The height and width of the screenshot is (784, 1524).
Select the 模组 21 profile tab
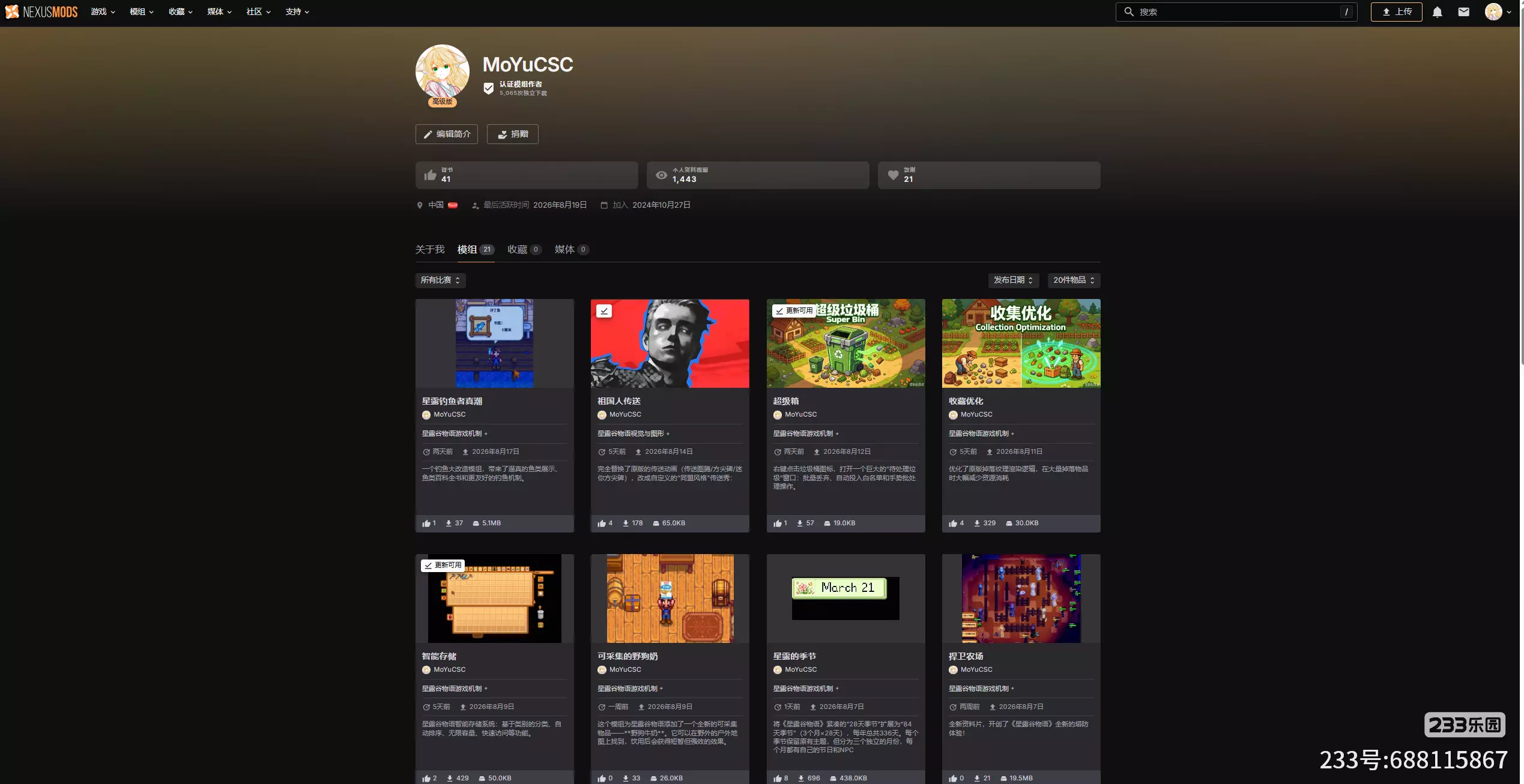pyautogui.click(x=476, y=250)
